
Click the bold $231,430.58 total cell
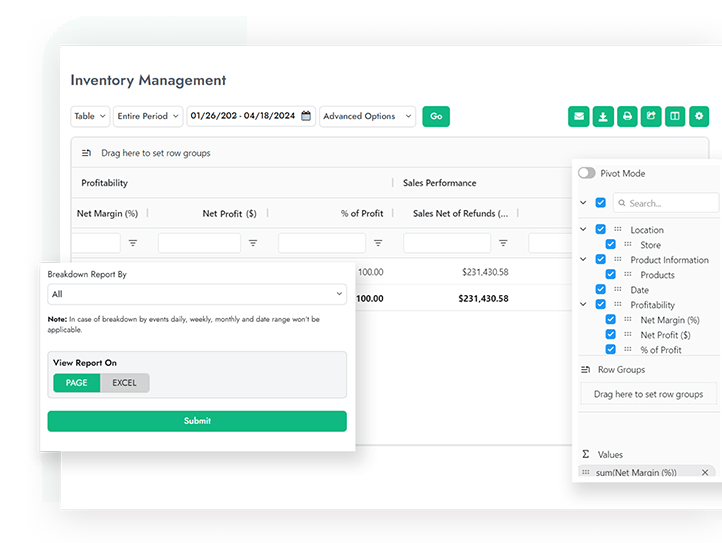tap(483, 298)
